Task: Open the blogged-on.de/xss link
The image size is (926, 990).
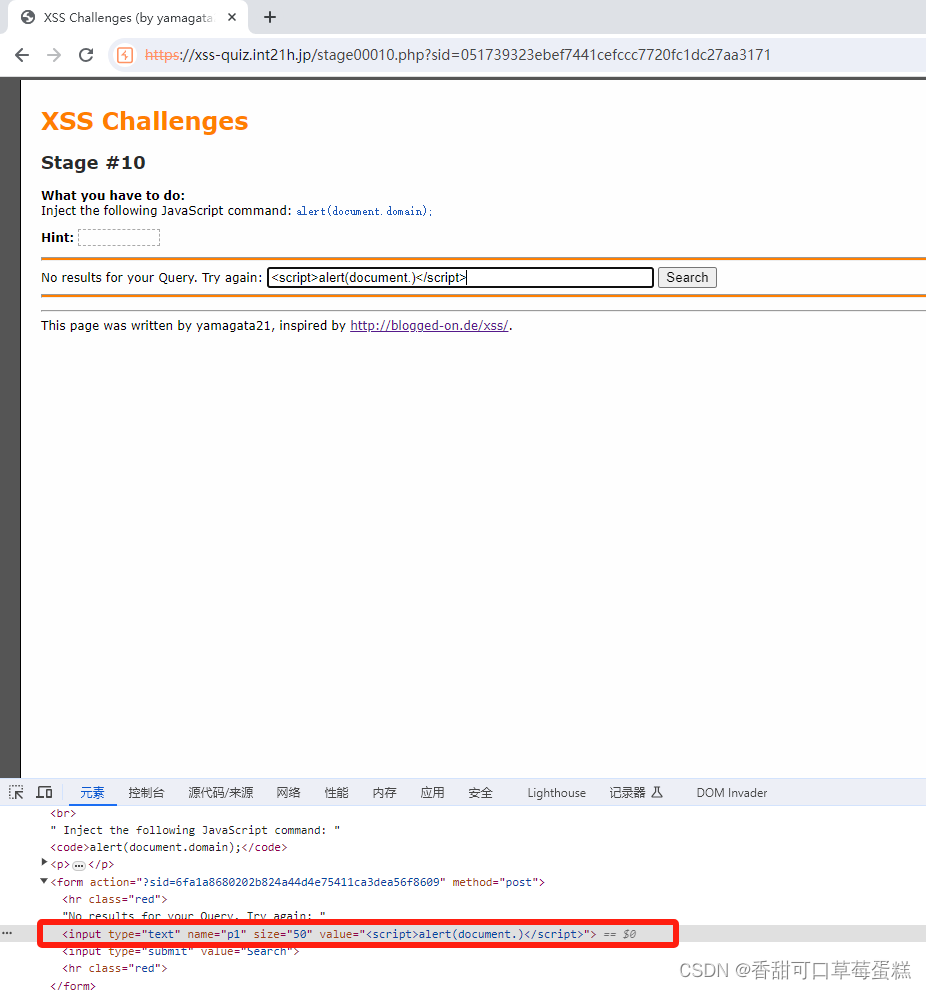Action: 428,325
